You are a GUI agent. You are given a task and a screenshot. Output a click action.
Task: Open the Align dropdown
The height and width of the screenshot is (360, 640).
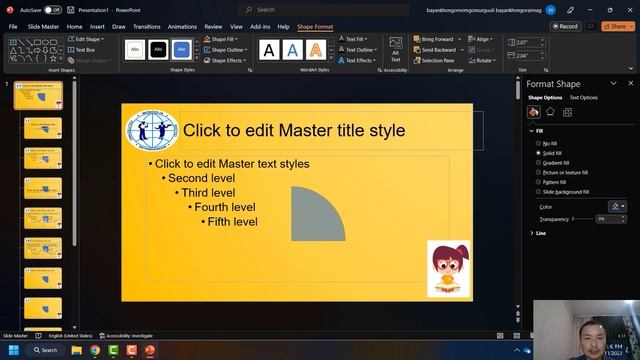coord(480,39)
